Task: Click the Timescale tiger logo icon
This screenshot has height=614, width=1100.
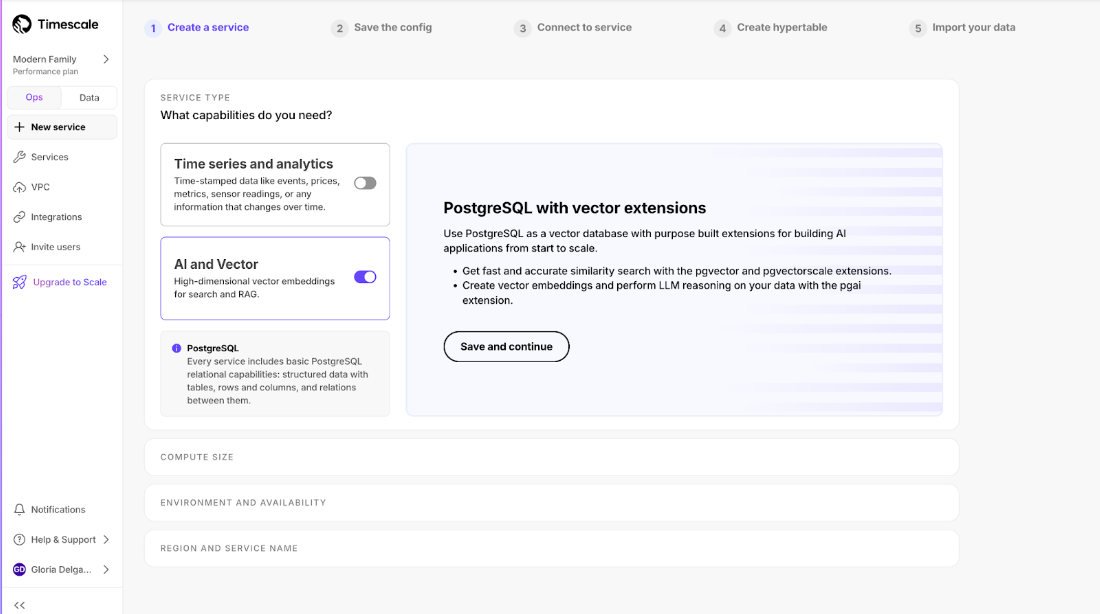Action: 22,24
